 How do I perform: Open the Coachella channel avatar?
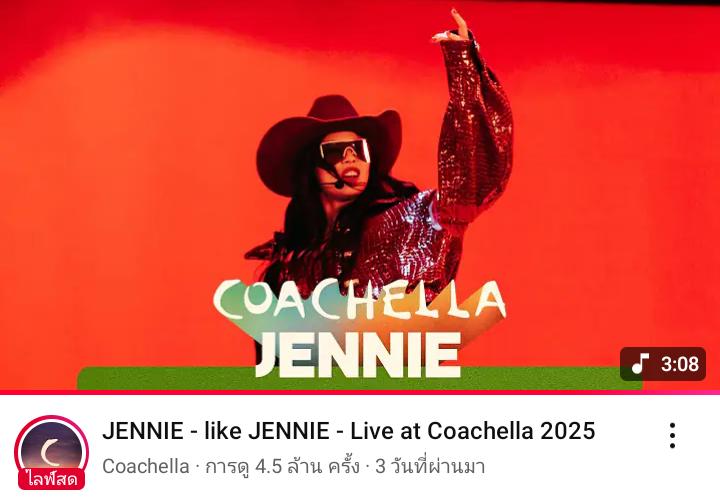click(x=51, y=452)
